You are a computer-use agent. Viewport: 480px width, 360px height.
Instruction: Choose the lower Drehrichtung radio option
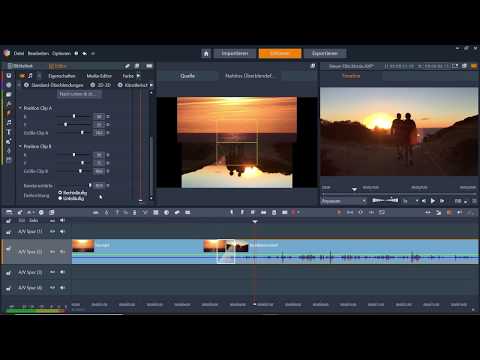[x=60, y=198]
